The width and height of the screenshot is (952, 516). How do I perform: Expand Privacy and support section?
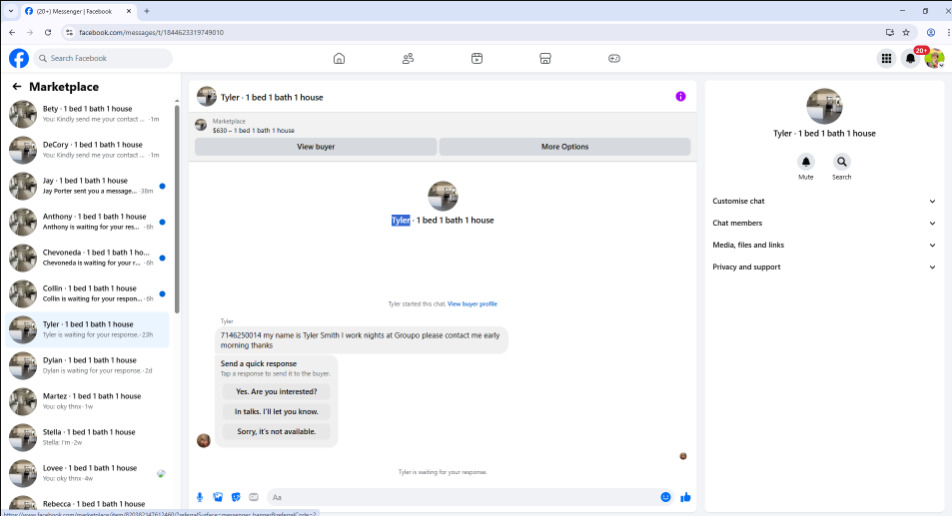(x=824, y=266)
